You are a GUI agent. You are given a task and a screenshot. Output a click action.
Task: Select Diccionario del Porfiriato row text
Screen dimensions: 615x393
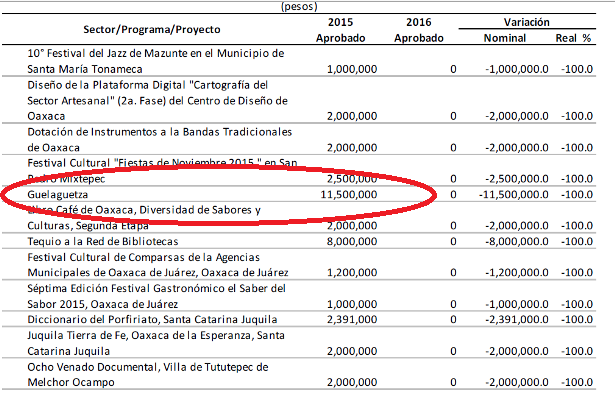[152, 320]
